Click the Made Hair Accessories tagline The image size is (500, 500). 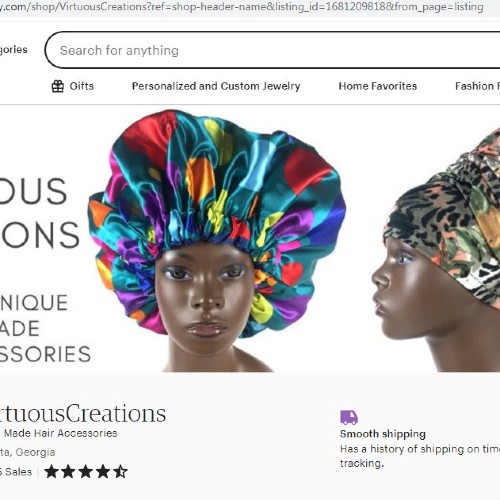[60, 433]
